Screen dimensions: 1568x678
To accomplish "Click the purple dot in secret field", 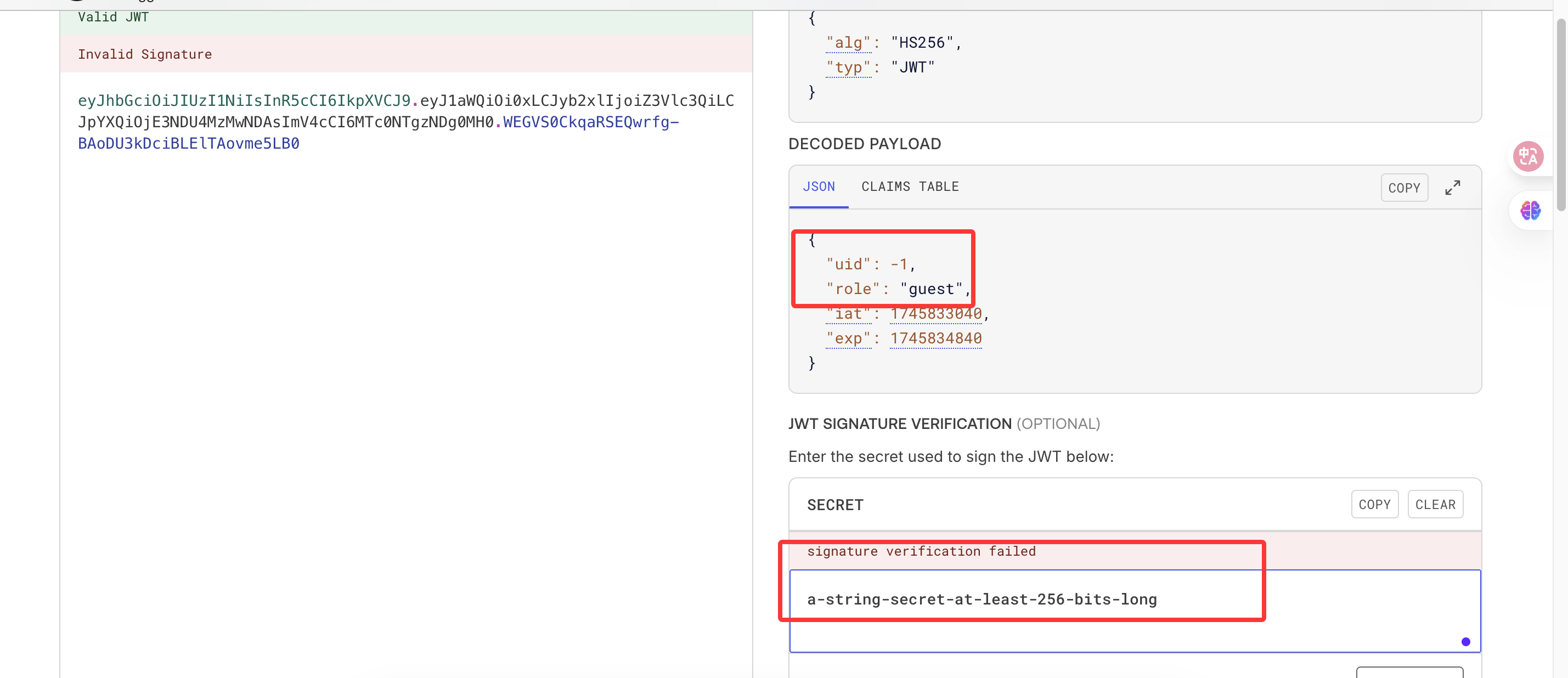I will [x=1465, y=641].
